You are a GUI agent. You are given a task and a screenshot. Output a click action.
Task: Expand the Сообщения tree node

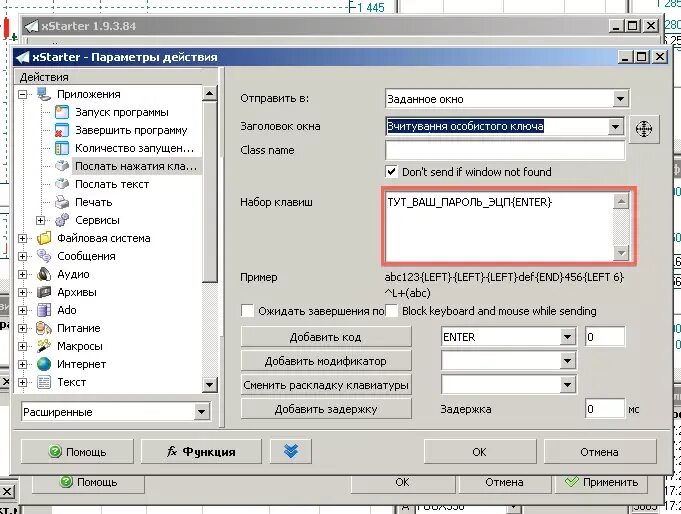pos(23,256)
